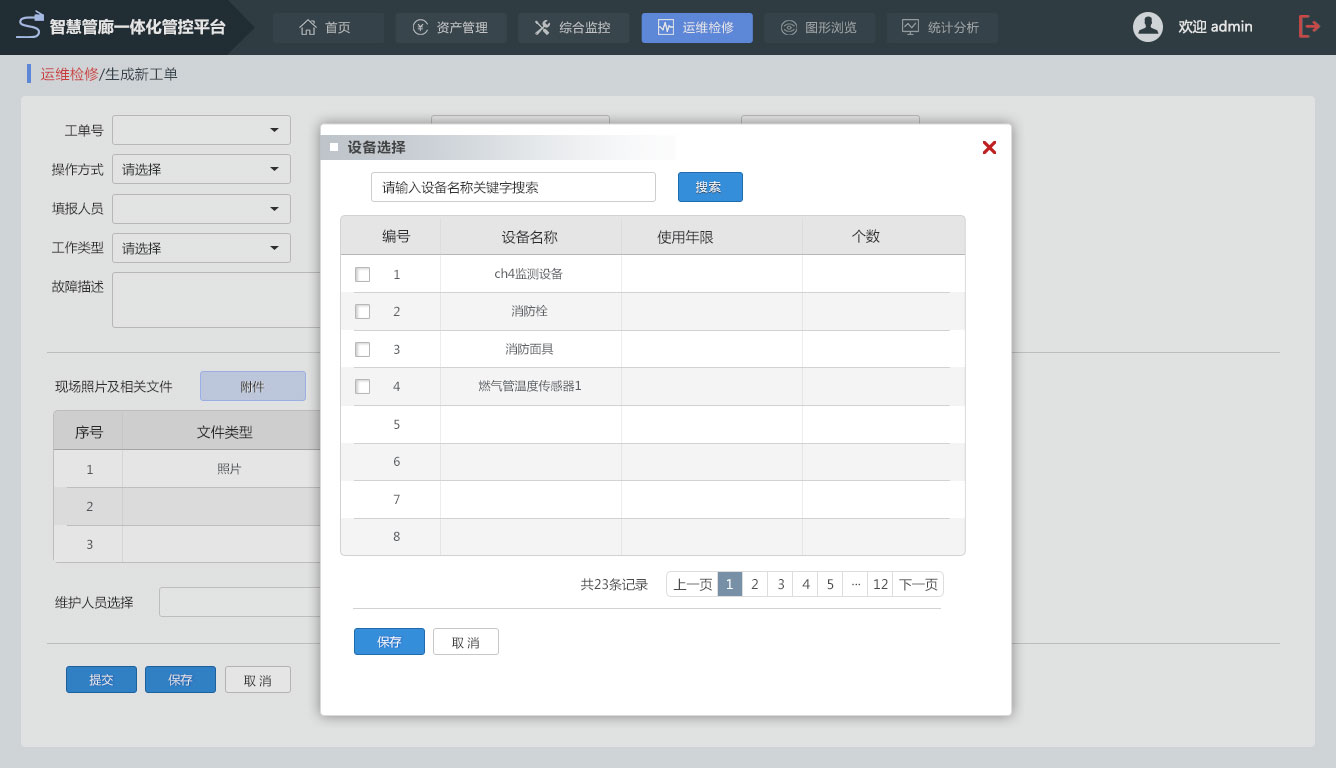Open the 首页 home tab
1336x768 pixels.
click(328, 28)
